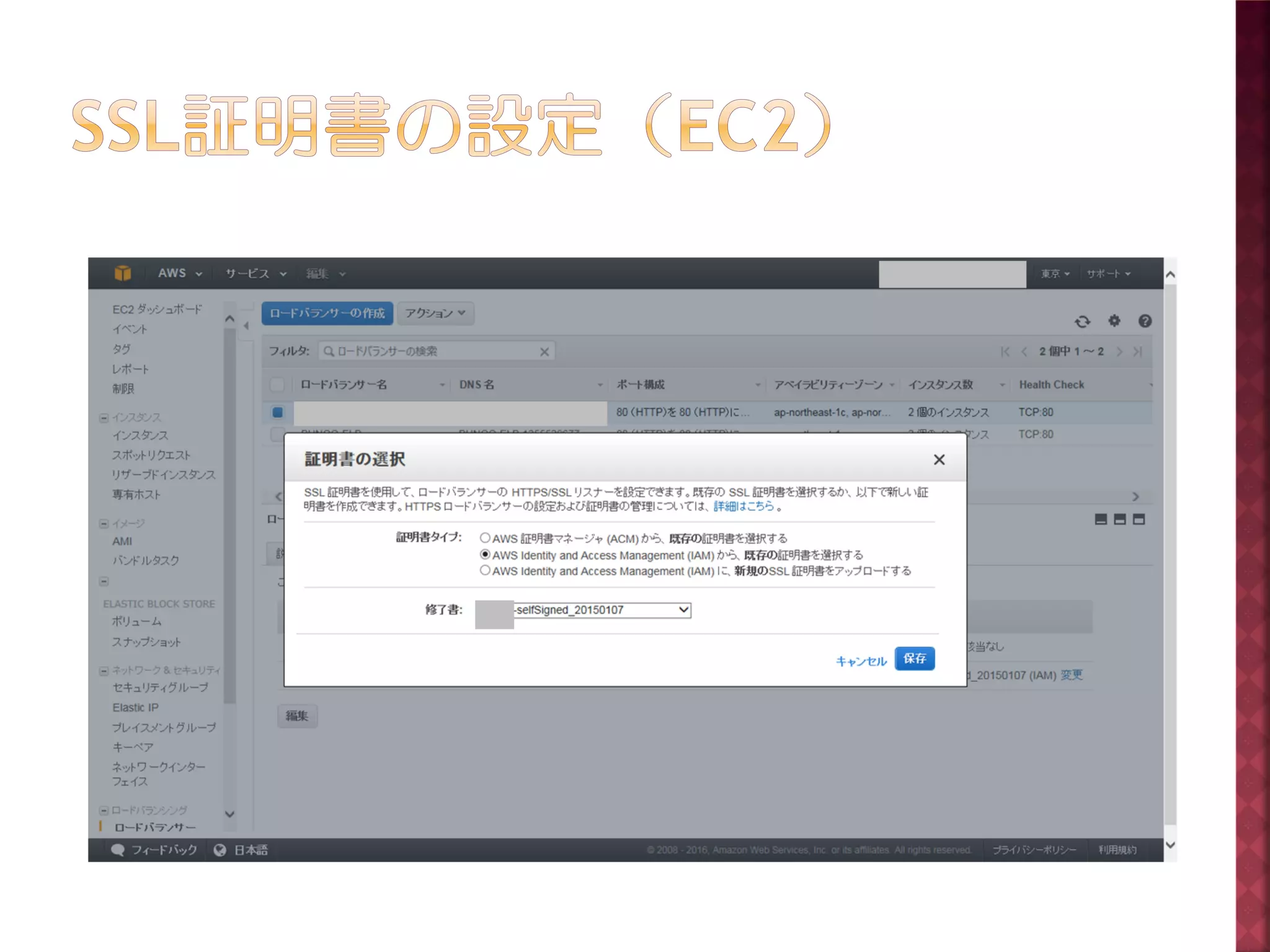Open the settings gear icon
Viewport: 1270px width, 952px height.
tap(1114, 320)
